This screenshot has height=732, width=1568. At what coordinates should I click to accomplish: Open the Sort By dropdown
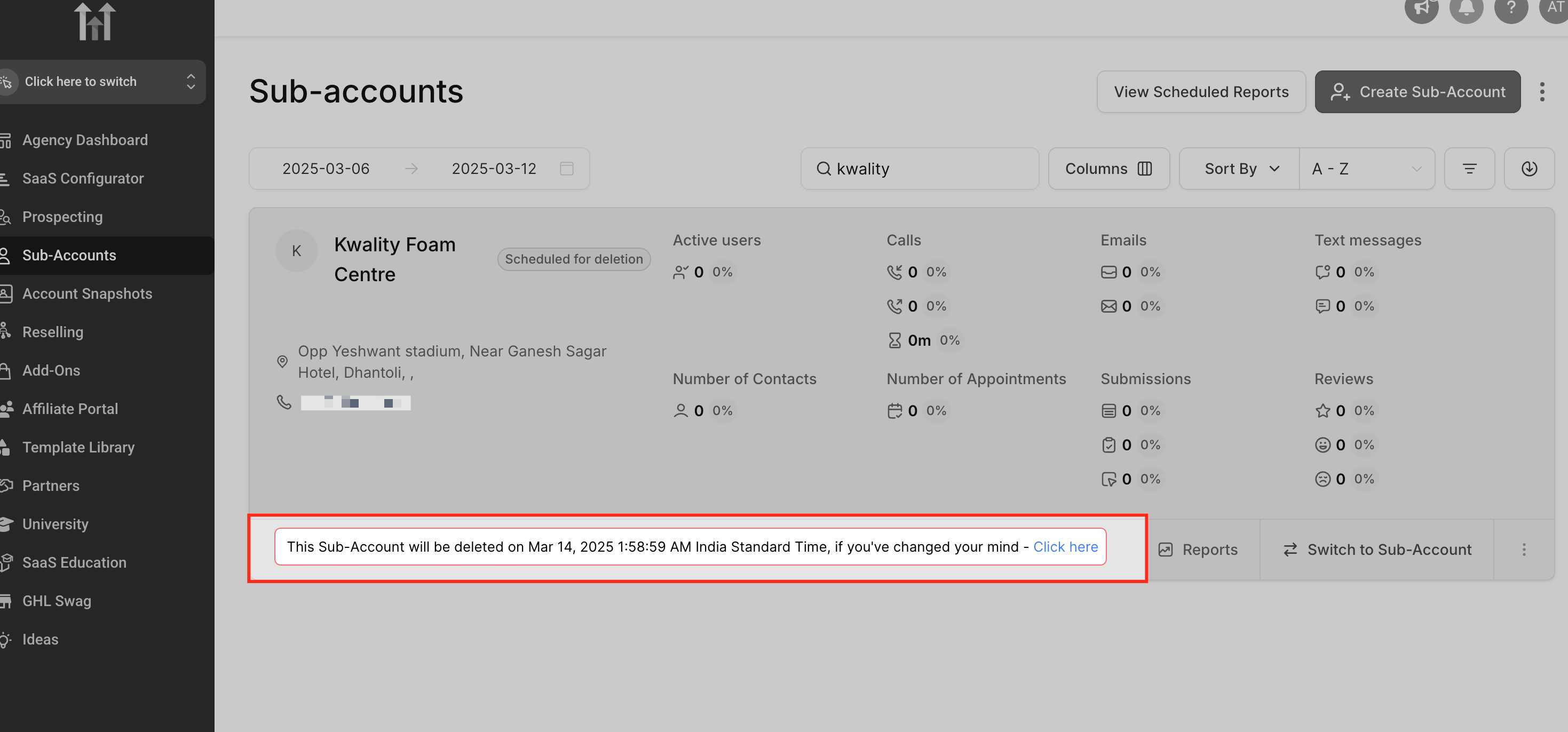(1239, 169)
